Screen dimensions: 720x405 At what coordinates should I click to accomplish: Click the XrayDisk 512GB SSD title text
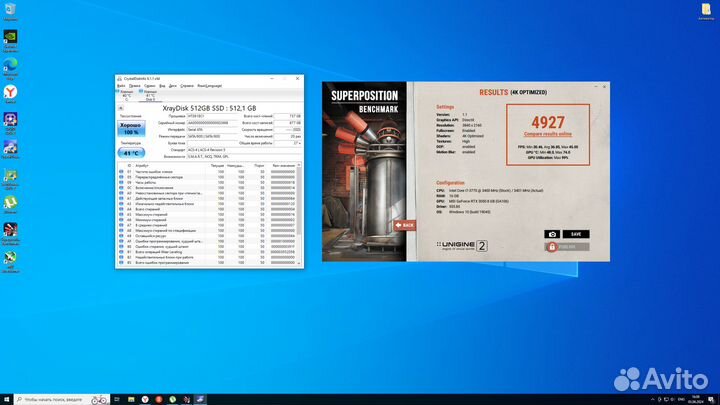click(x=209, y=108)
